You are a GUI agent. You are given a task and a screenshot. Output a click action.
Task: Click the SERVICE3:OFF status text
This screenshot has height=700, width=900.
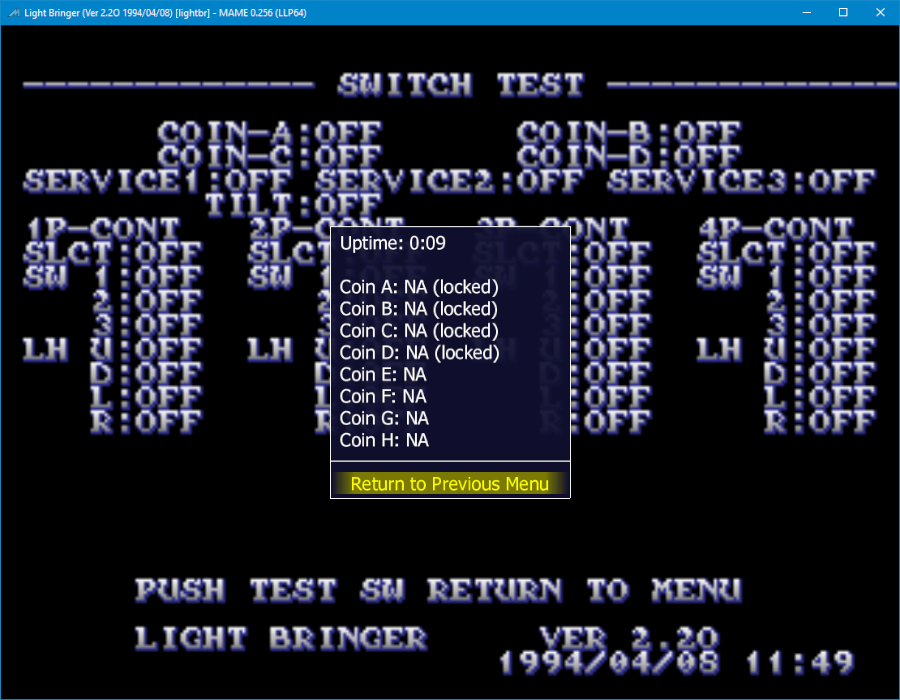[741, 182]
